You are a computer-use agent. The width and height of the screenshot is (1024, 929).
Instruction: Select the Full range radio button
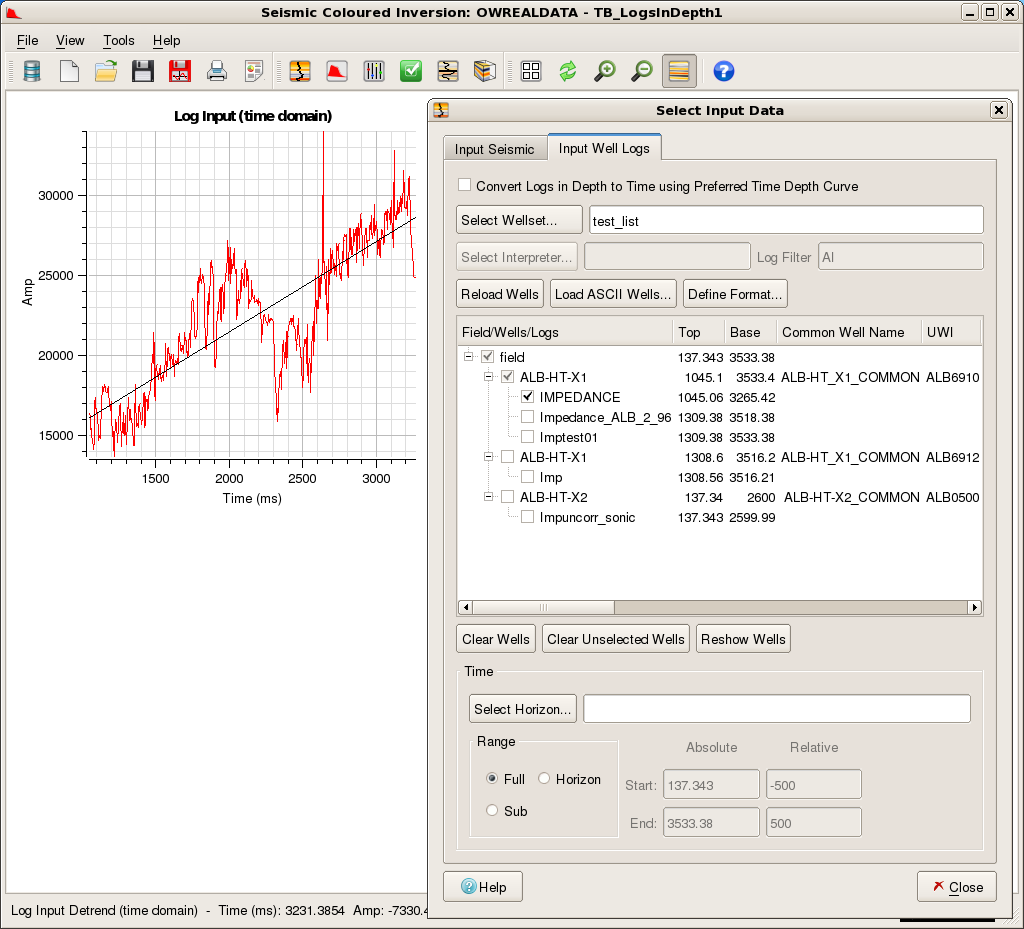click(x=492, y=778)
